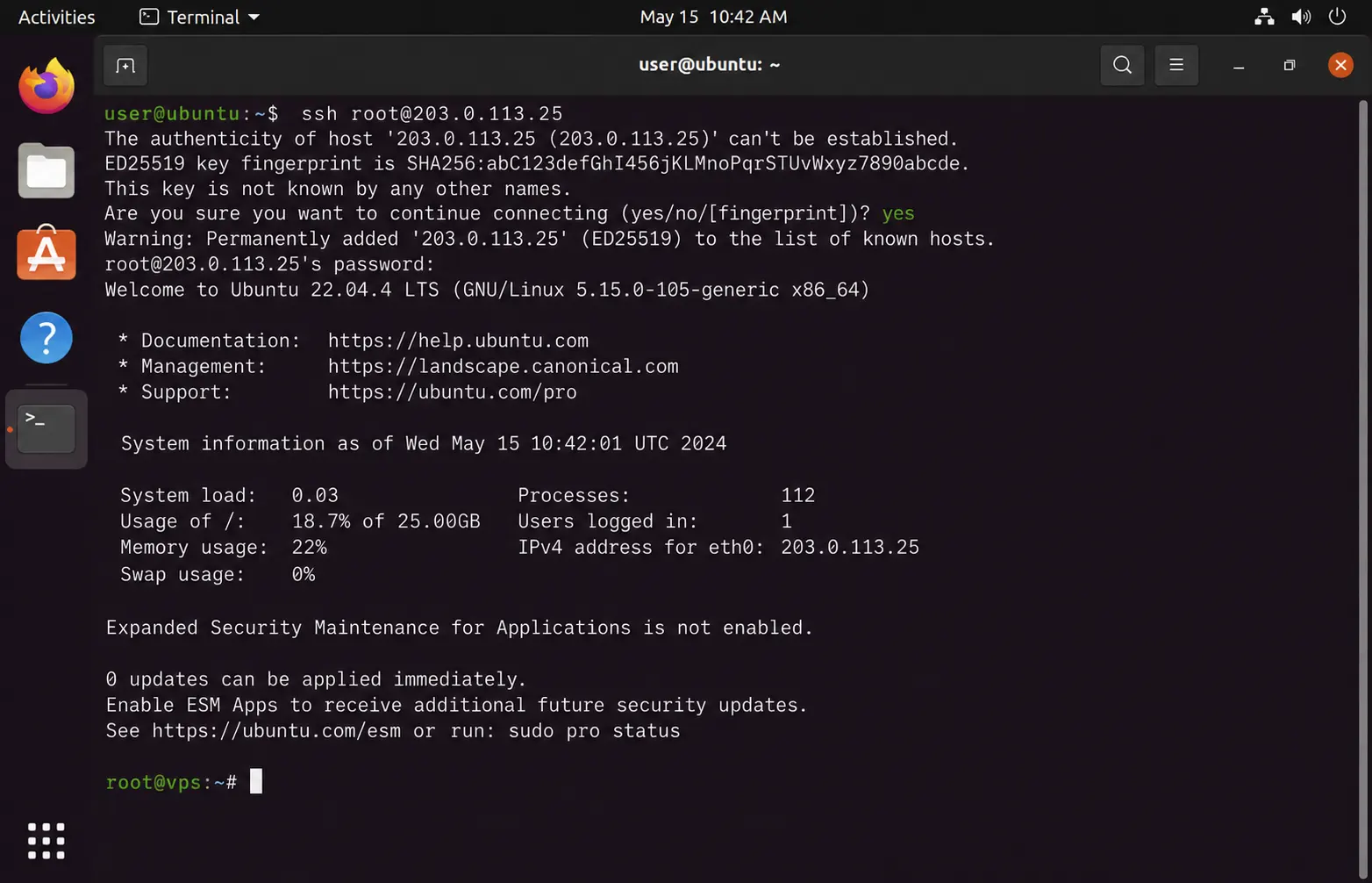Click the '0 updates can be applied' line
This screenshot has height=883, width=1372.
tap(316, 680)
